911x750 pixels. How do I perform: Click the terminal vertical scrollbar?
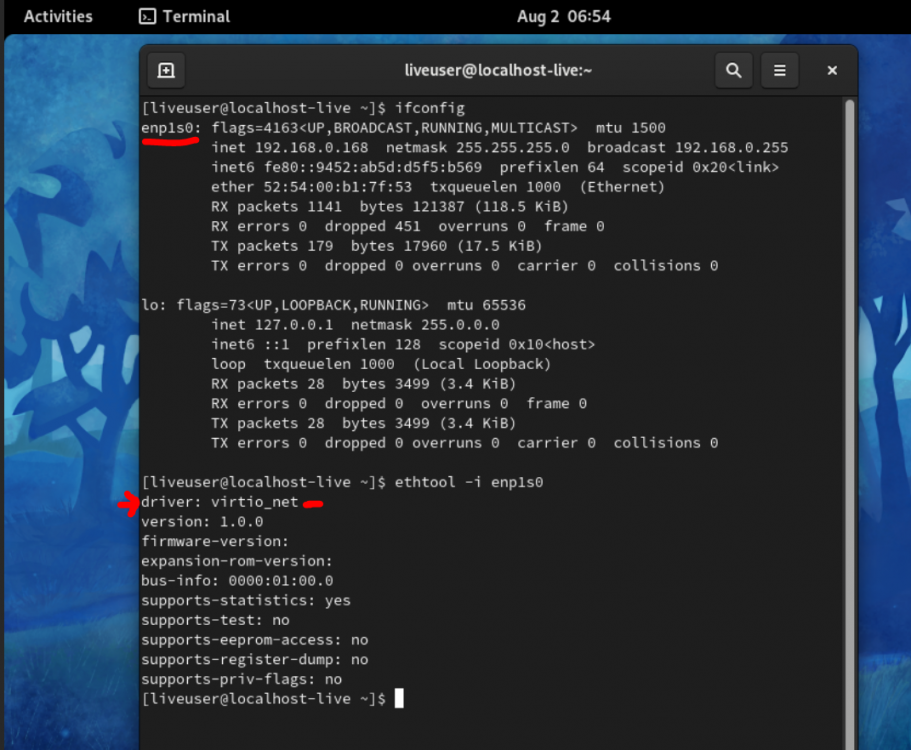849,423
